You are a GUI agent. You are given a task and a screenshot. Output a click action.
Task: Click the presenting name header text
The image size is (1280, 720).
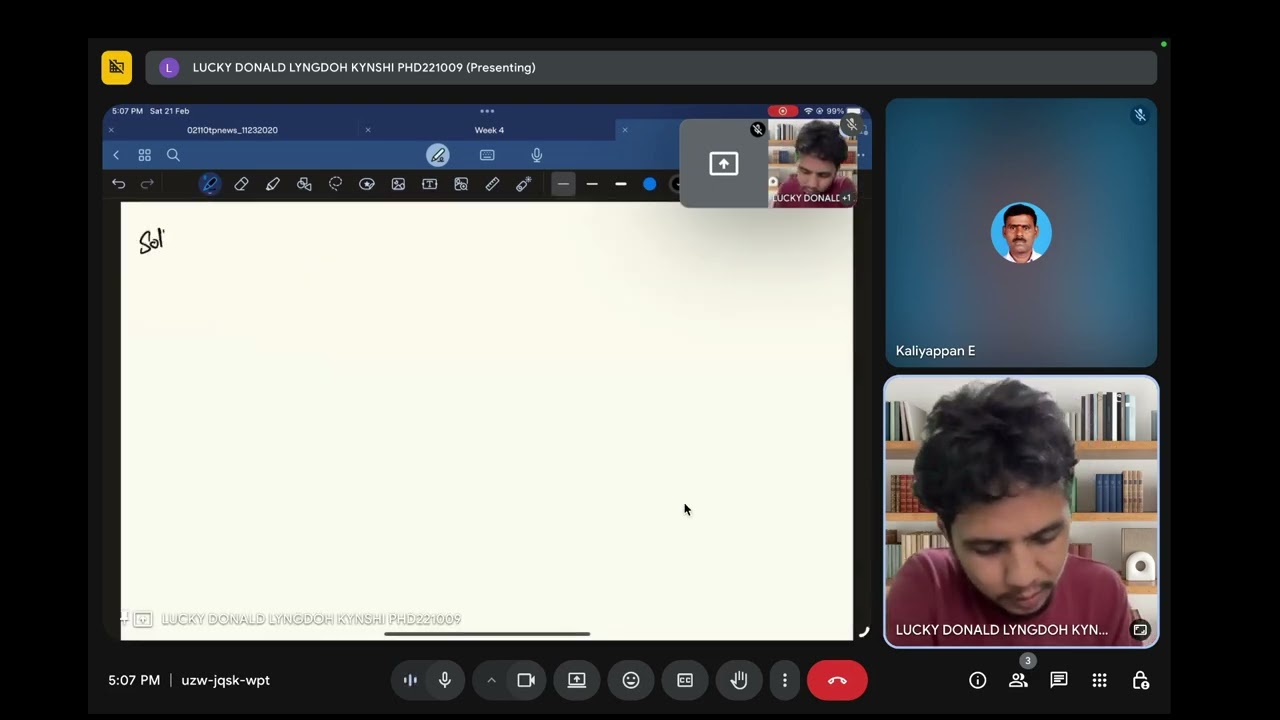tap(364, 68)
